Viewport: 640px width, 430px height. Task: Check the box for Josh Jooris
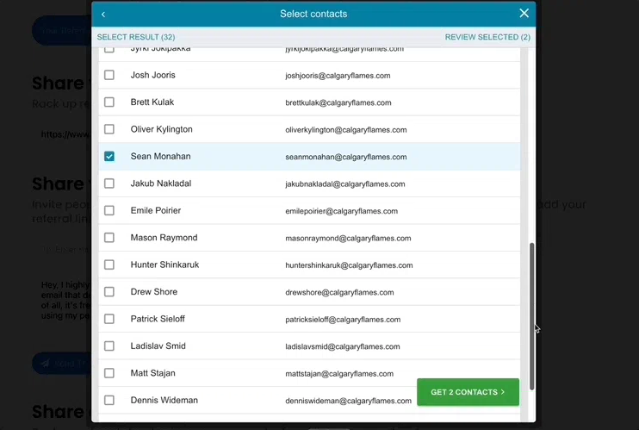click(109, 75)
